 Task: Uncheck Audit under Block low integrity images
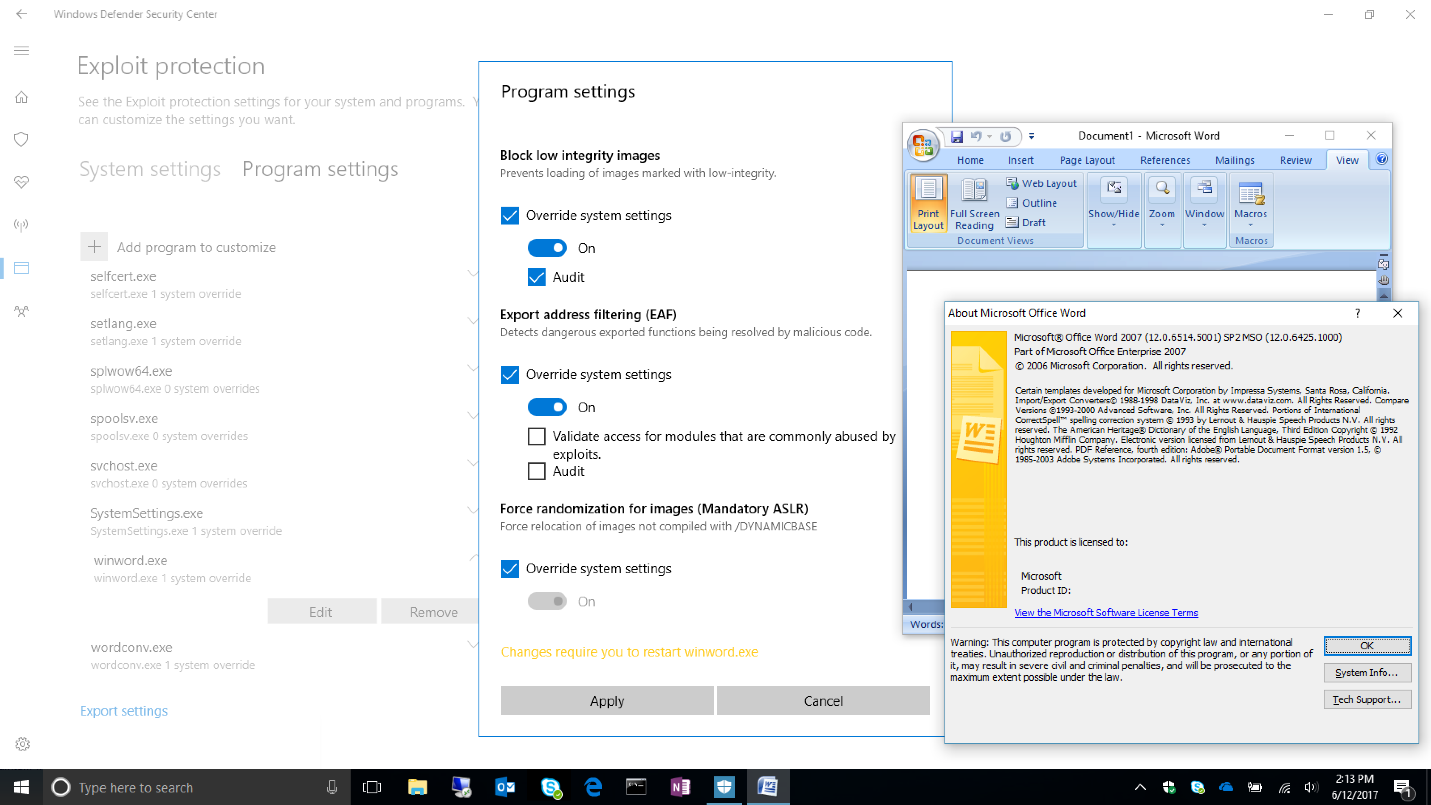pyautogui.click(x=537, y=277)
